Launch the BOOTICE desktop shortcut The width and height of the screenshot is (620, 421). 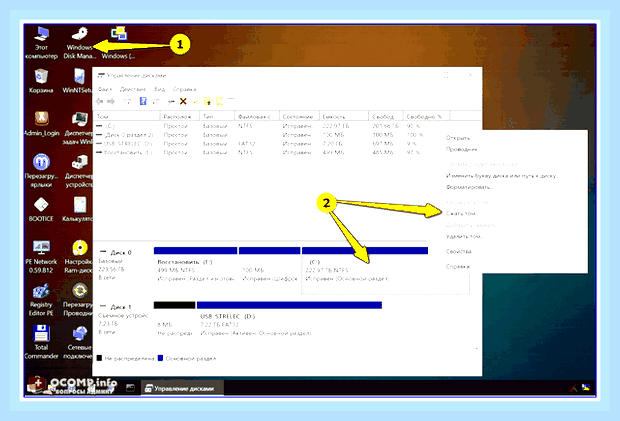pos(41,209)
